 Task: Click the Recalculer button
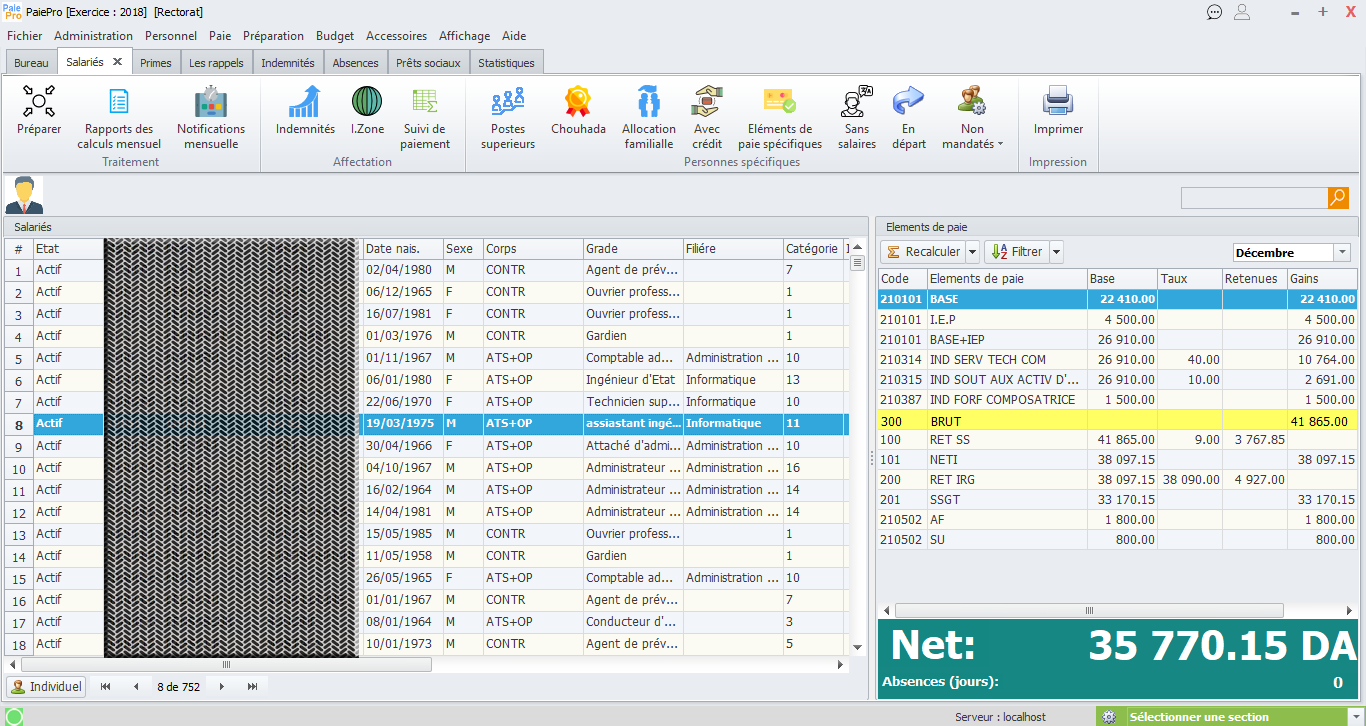coord(923,252)
